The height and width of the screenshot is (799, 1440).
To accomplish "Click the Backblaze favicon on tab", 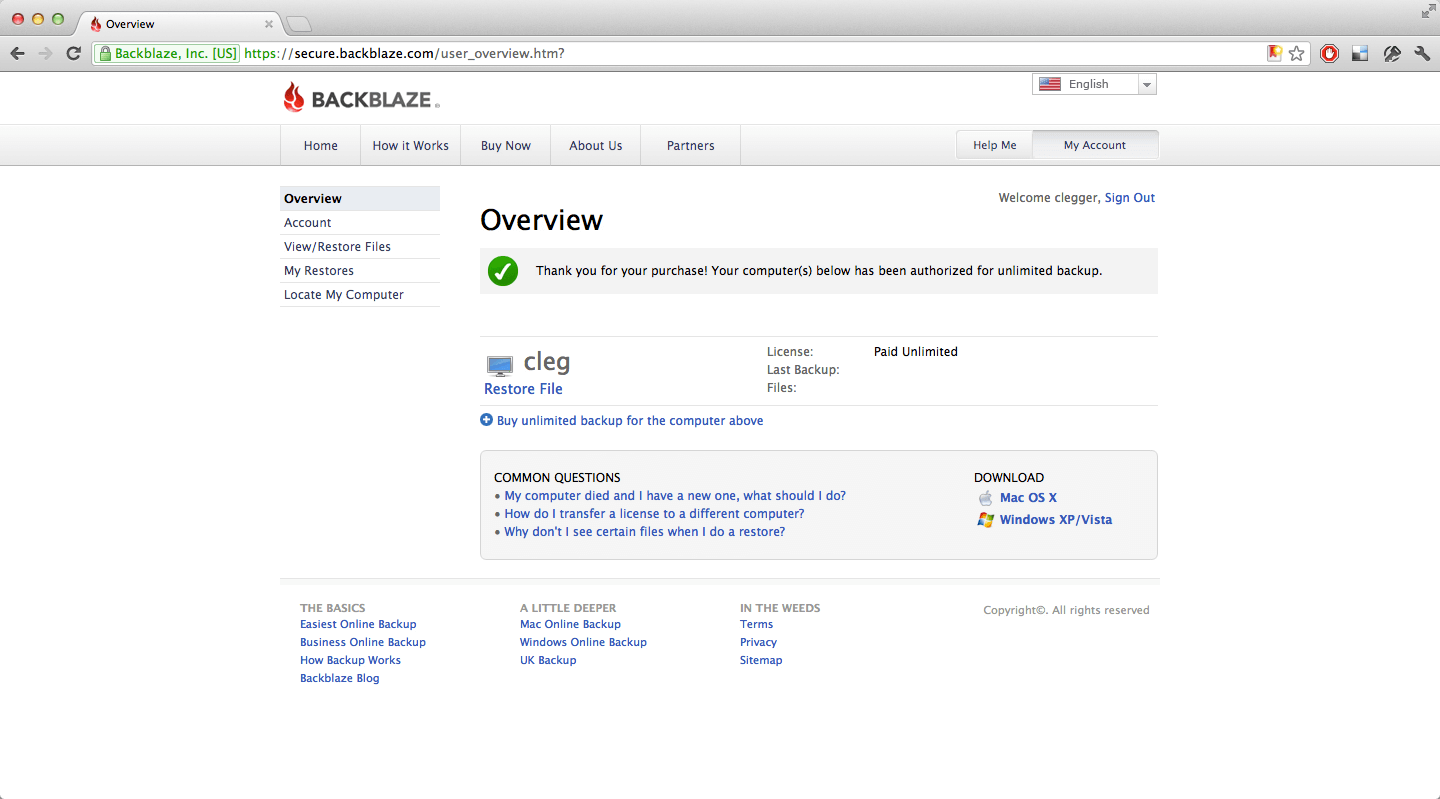I will (x=96, y=24).
